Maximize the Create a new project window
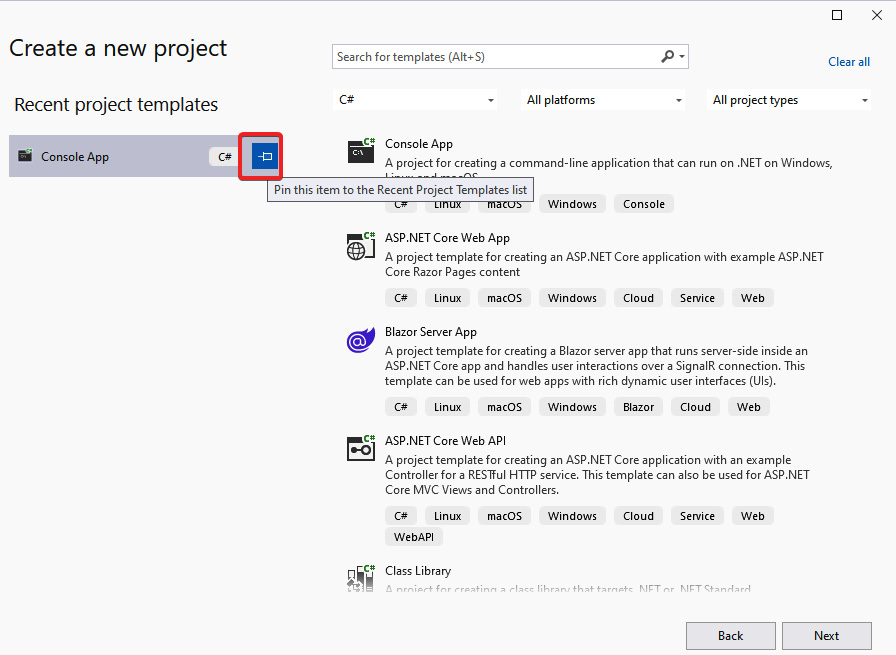Viewport: 896px width, 655px height. click(x=837, y=15)
